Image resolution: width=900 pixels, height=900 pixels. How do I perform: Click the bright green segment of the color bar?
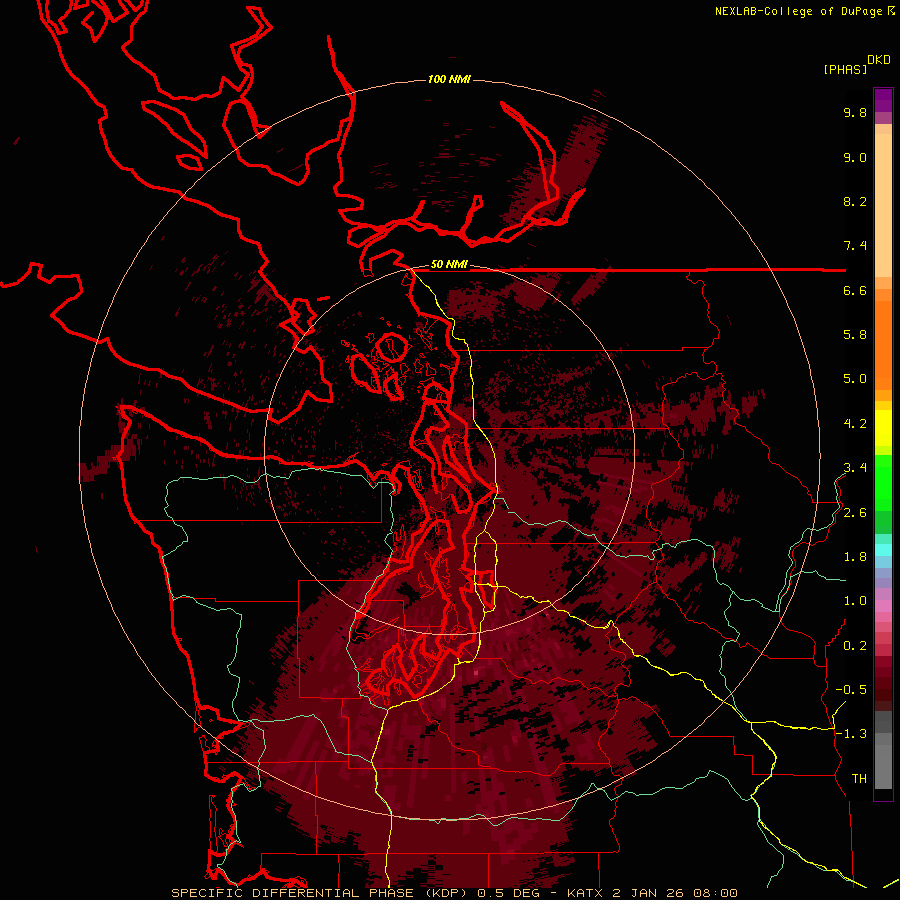[x=883, y=482]
